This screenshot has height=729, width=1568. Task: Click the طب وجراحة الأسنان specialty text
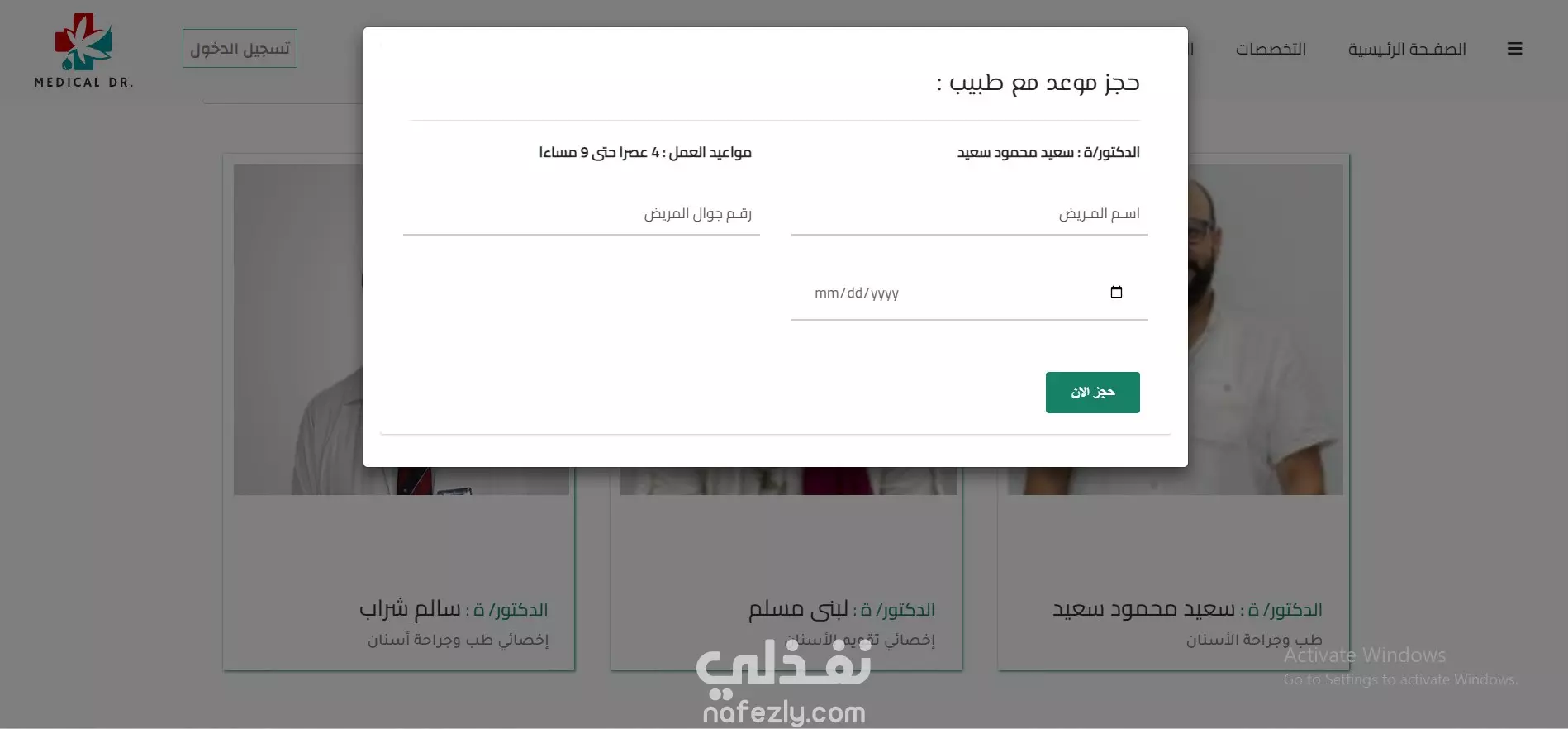1254,640
